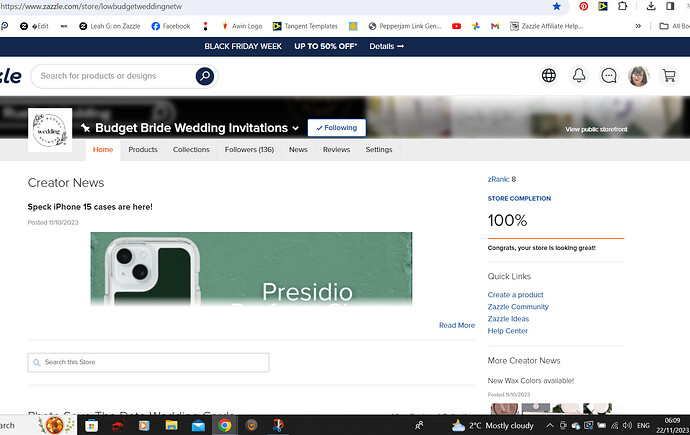Open the Pinterest extension icon
Screen dimensions: 690x435
tap(584, 6)
